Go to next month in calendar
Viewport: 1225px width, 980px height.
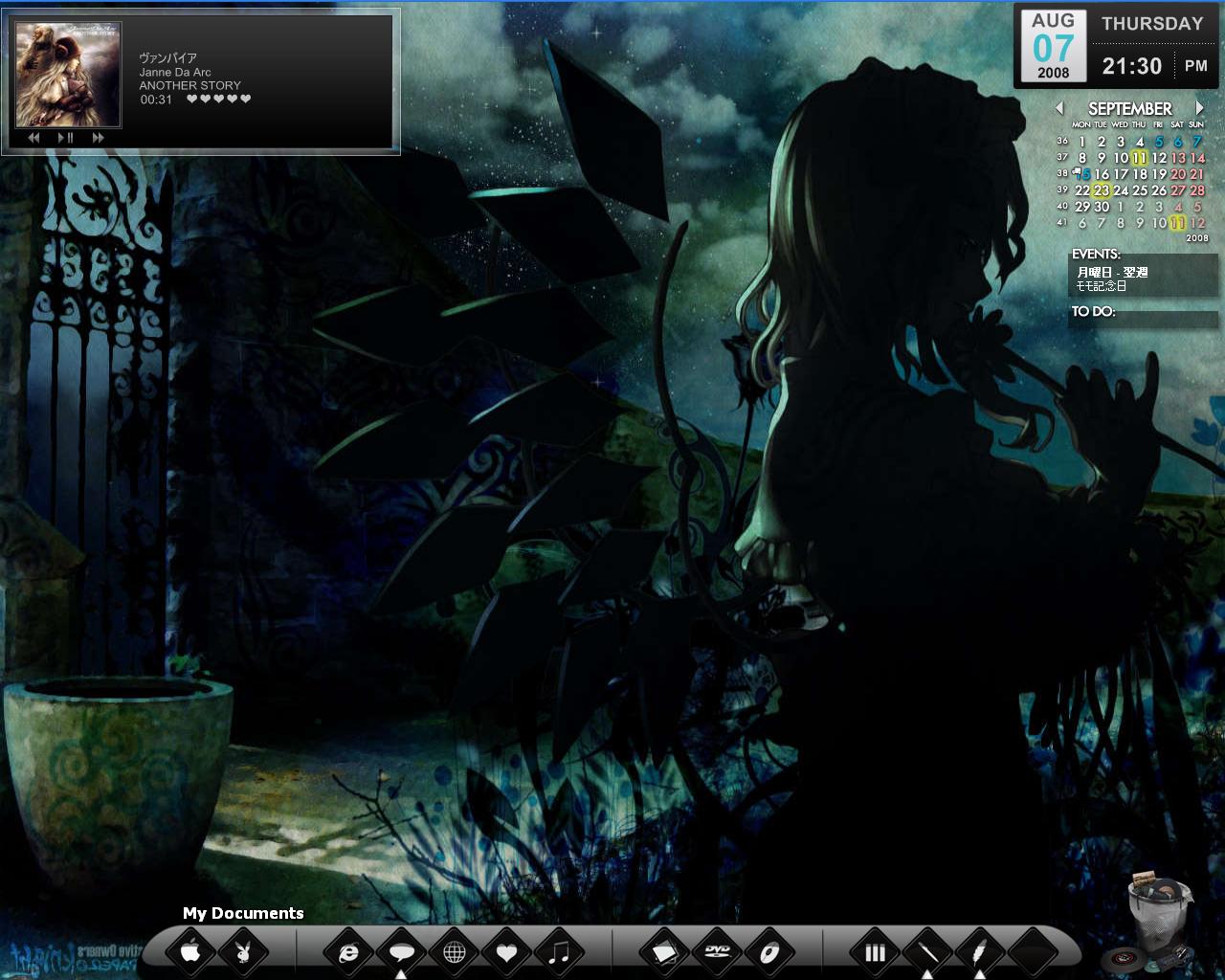coord(1199,108)
